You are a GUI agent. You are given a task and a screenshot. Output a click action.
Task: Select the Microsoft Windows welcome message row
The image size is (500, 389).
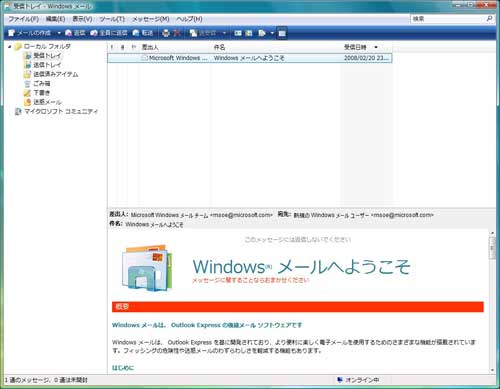[250, 58]
